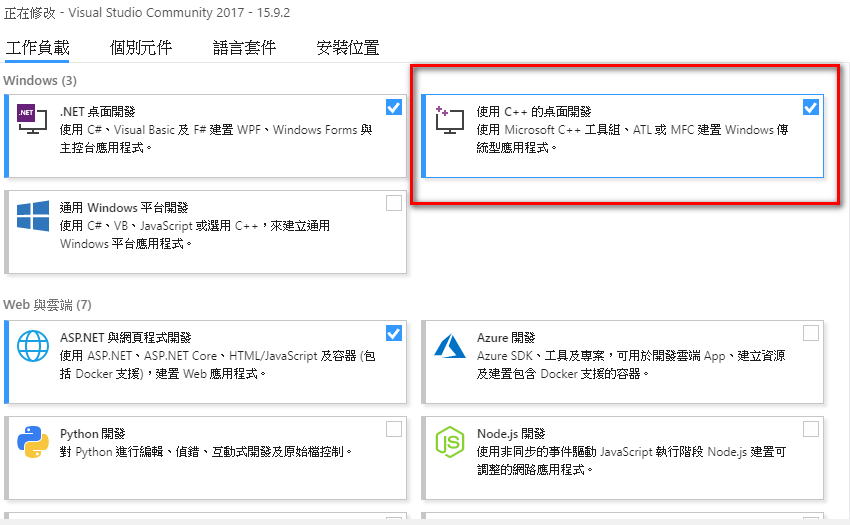Check the Python 開發 workload checkbox
Viewport: 850px width, 525px height.
point(394,429)
